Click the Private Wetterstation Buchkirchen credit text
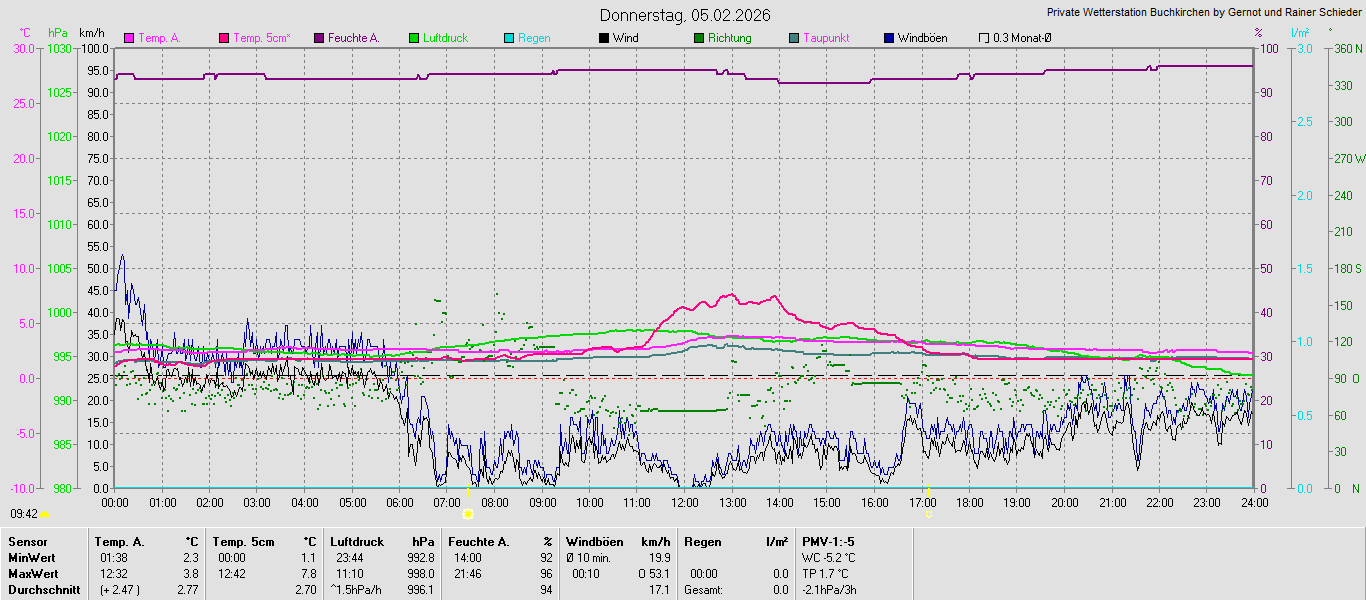1366x600 pixels. (1203, 12)
